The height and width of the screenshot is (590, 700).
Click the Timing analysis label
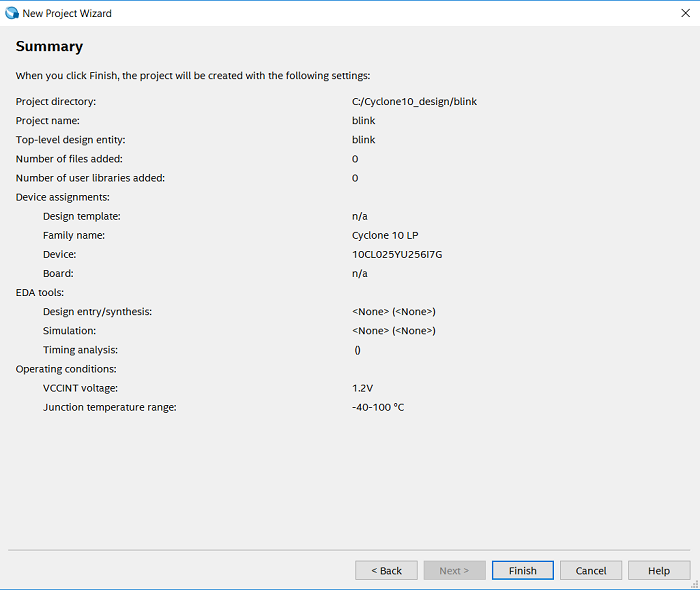80,350
